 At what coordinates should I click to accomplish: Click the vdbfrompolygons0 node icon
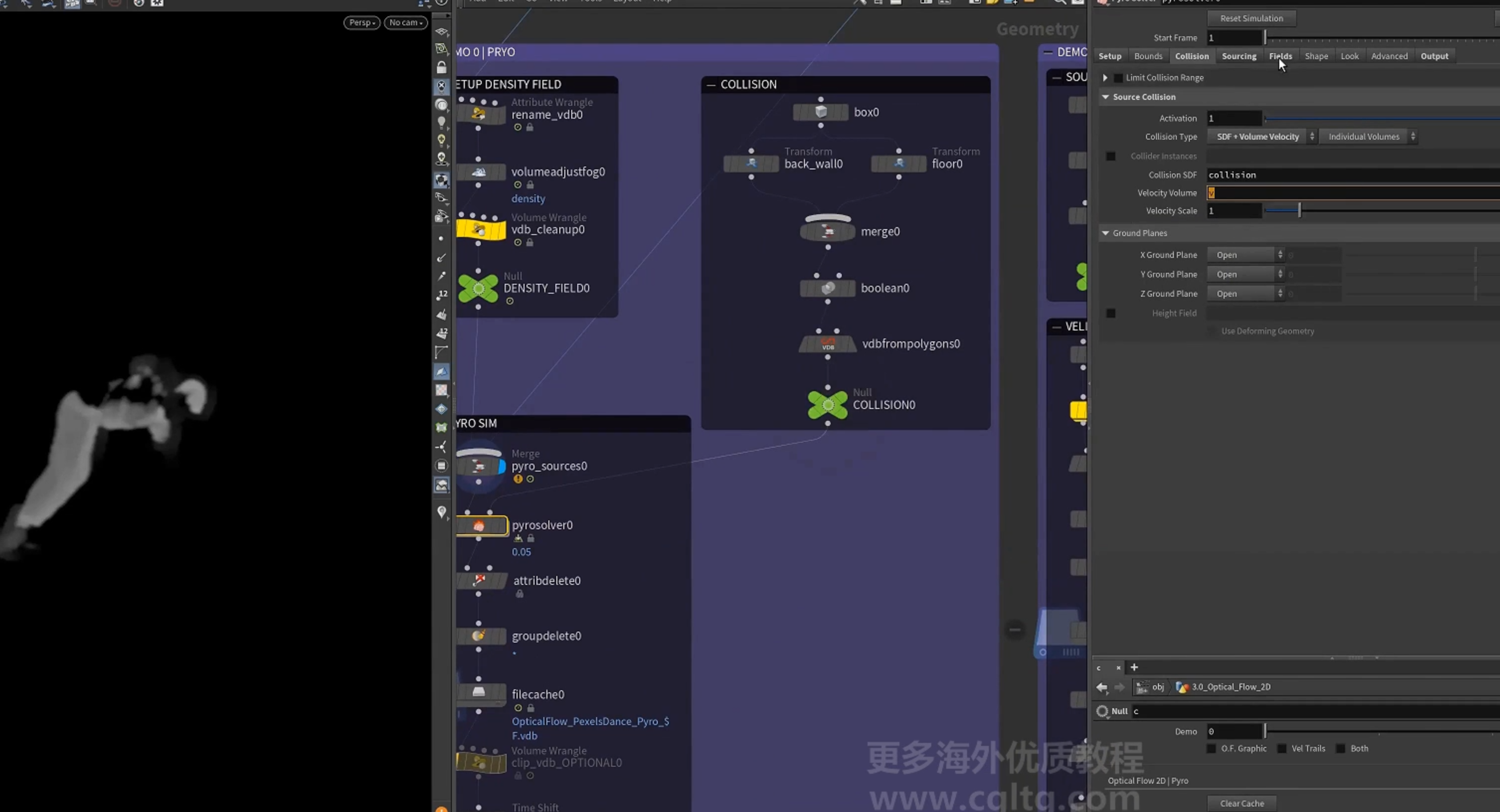(827, 344)
